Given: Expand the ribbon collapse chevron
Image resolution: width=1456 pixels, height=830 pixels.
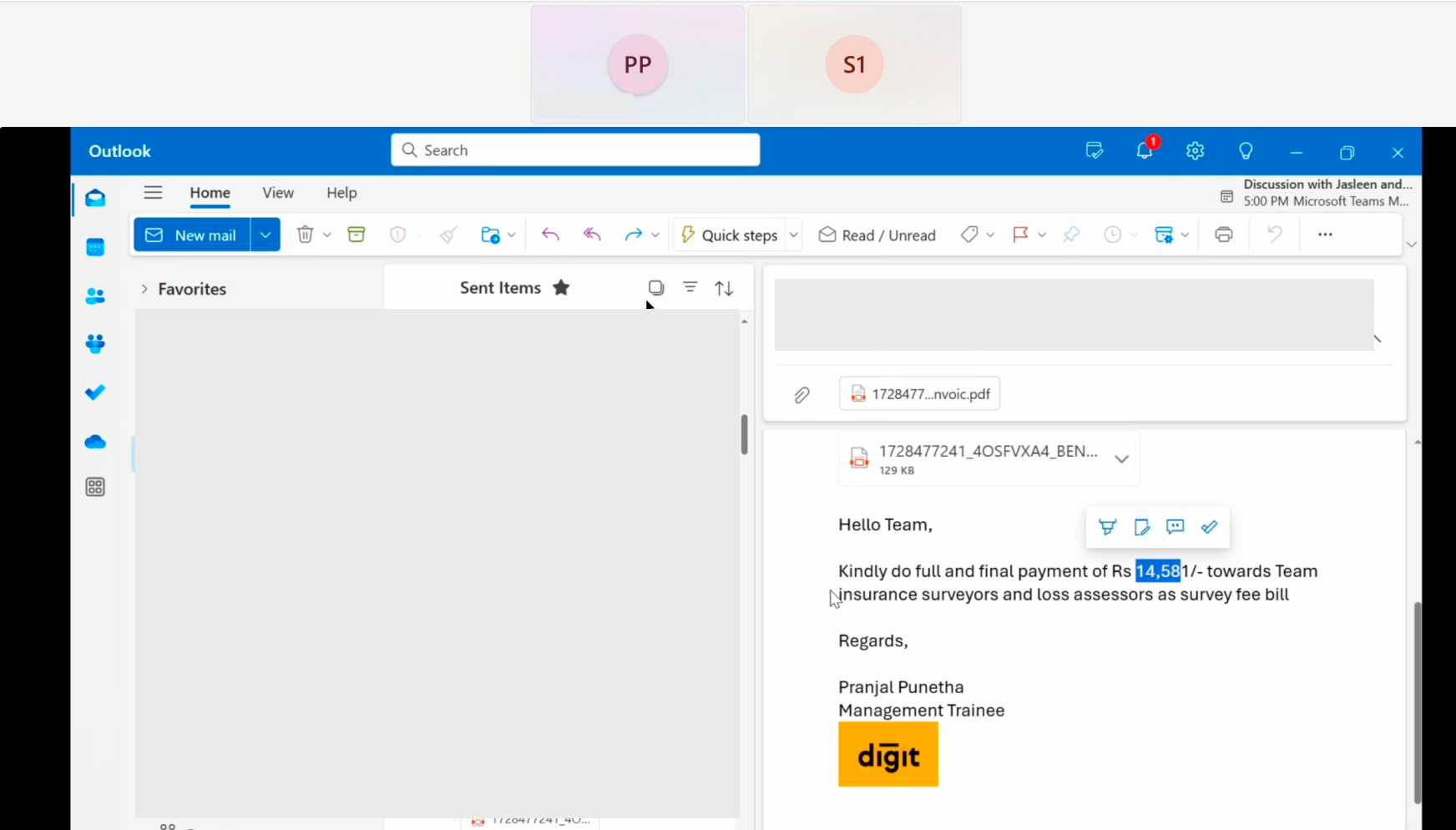Looking at the screenshot, I should [x=1411, y=245].
